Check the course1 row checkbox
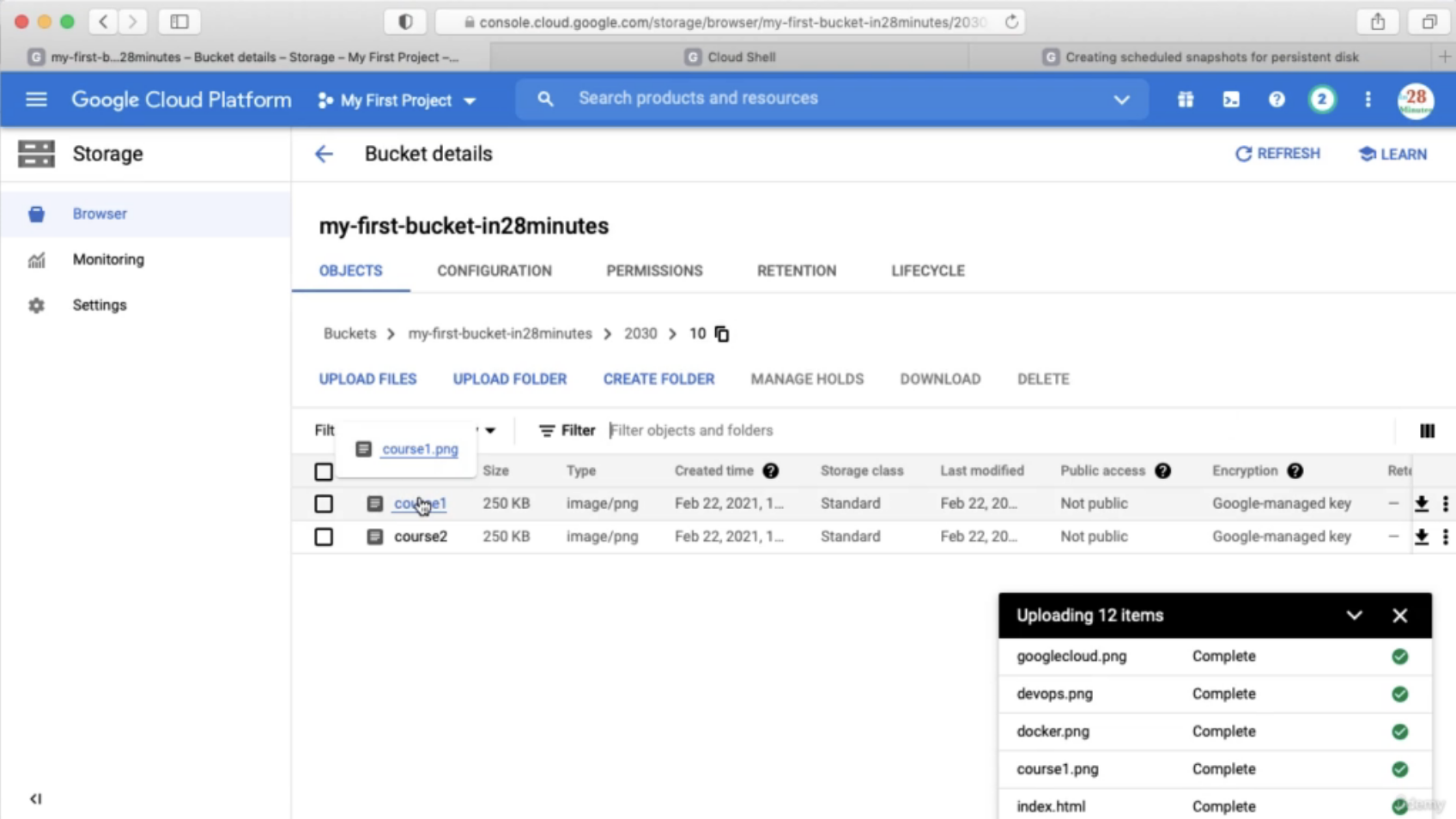Viewport: 1456px width, 819px height. 324,504
